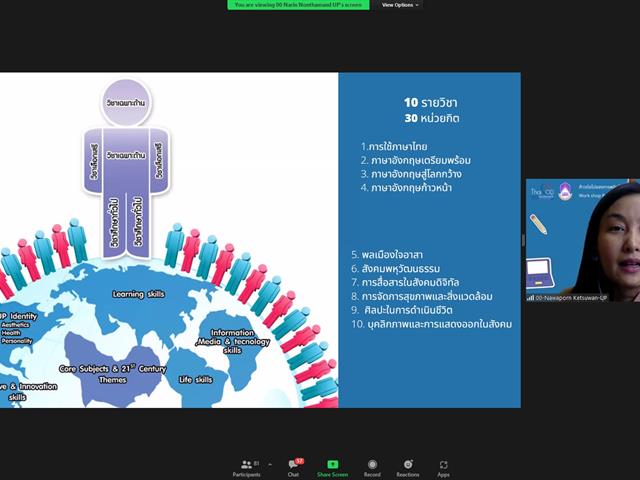Click the green 'You are viewing' screen banner
Screen dimensions: 640x480
pos(298,5)
